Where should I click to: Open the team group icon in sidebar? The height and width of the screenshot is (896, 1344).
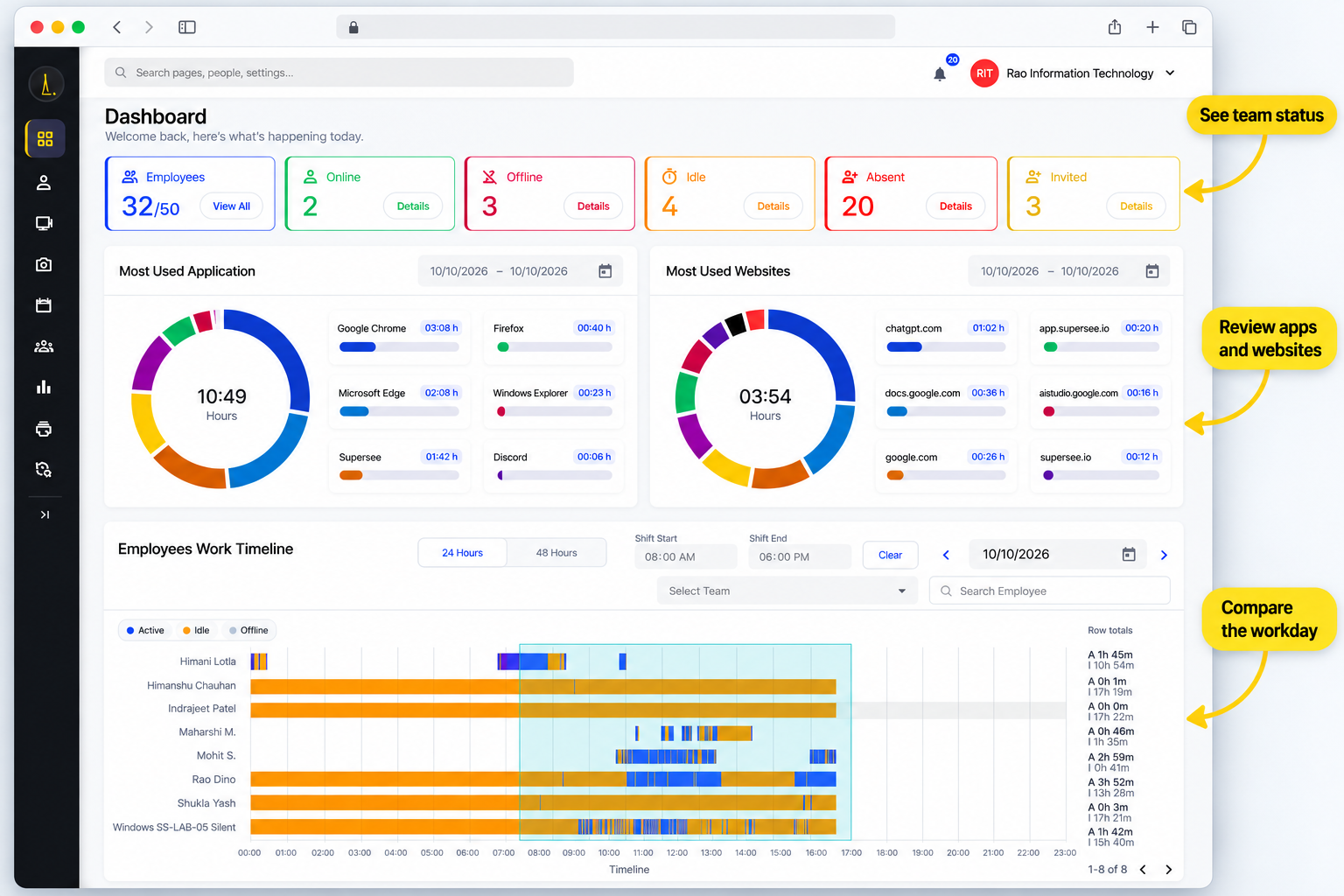(44, 346)
